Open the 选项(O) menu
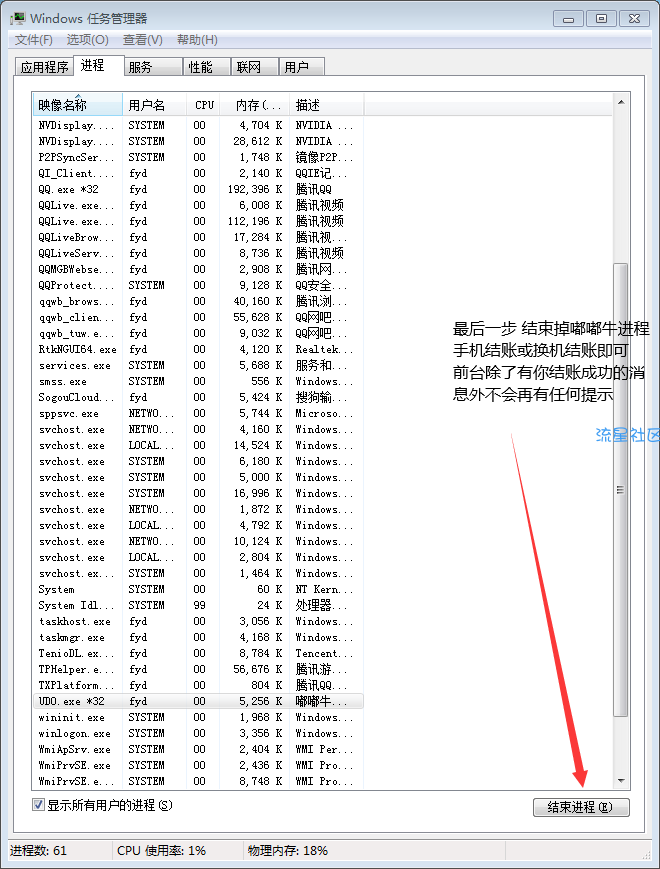Screen dimensions: 660x869 (88, 40)
